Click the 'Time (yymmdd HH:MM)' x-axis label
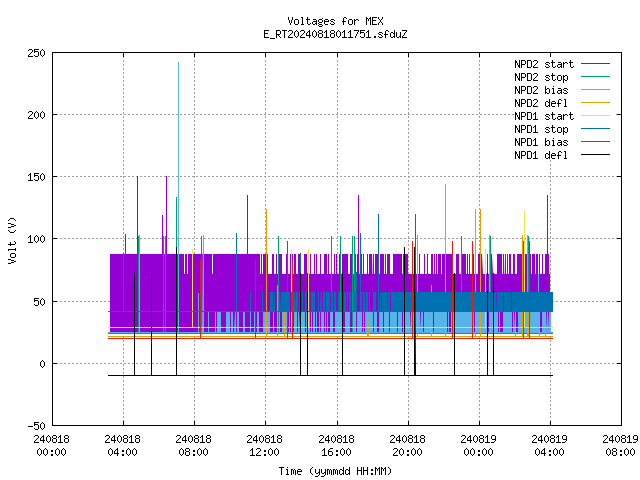This screenshot has height=480, width=640. pyautogui.click(x=335, y=471)
